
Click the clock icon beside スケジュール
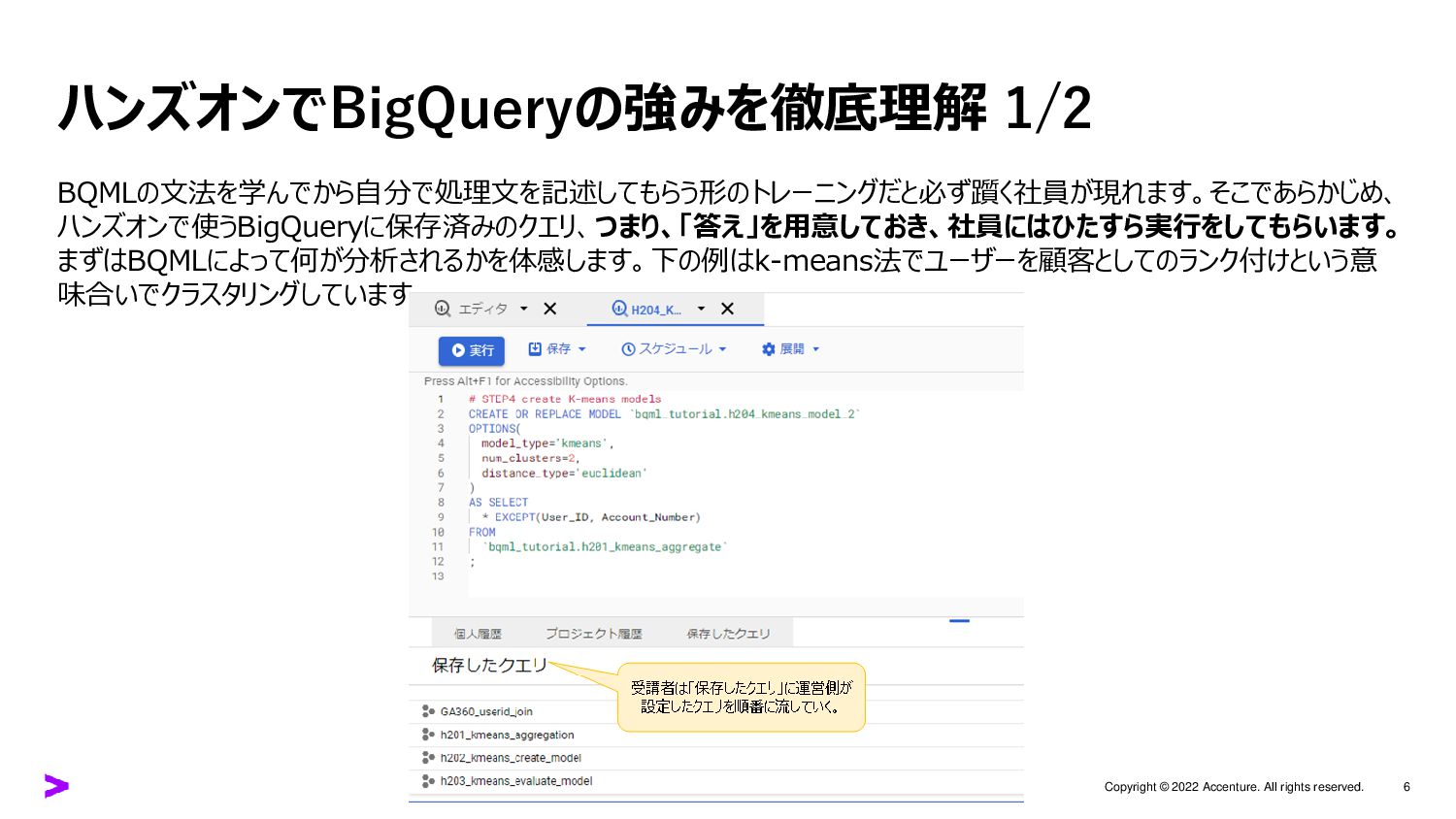click(x=628, y=349)
